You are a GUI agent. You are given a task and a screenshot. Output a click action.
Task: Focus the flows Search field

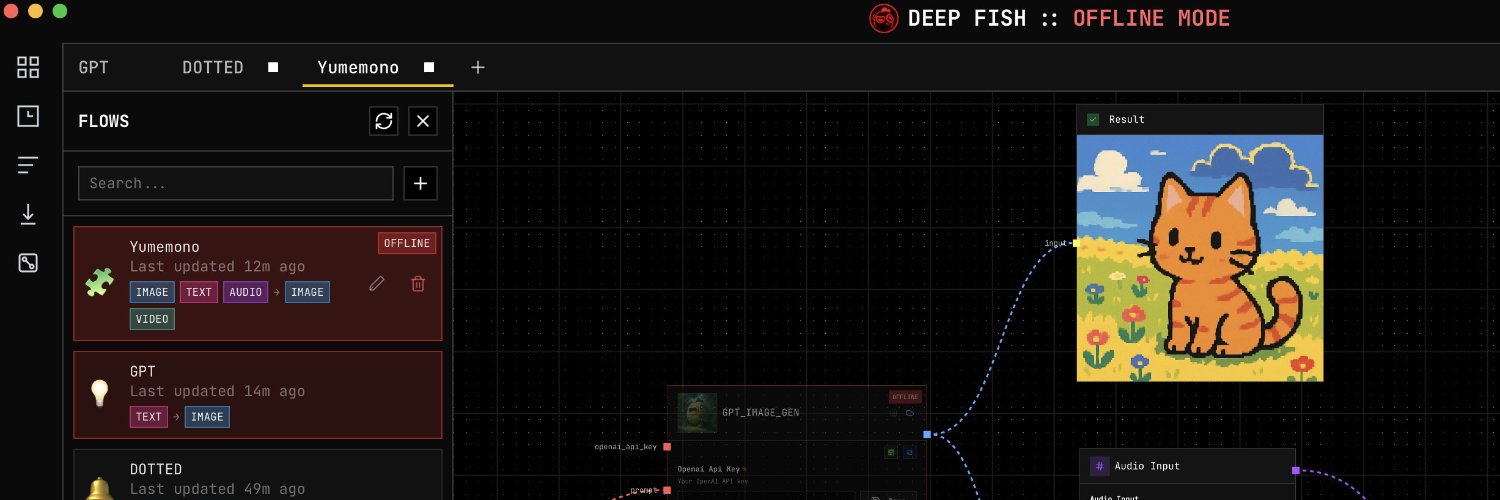click(x=236, y=183)
